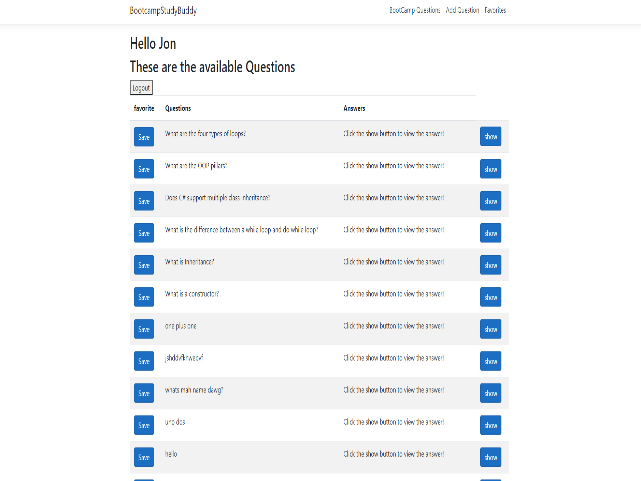
Task: Click question text 'What are the OOP pillars?'
Action: click(196, 166)
